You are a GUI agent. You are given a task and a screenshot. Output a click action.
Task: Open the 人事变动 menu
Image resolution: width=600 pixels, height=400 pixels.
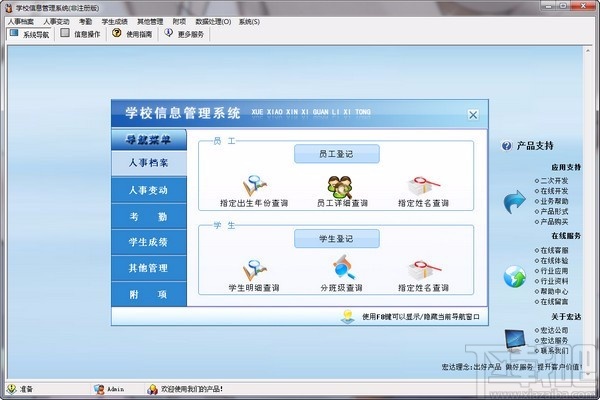click(x=56, y=22)
